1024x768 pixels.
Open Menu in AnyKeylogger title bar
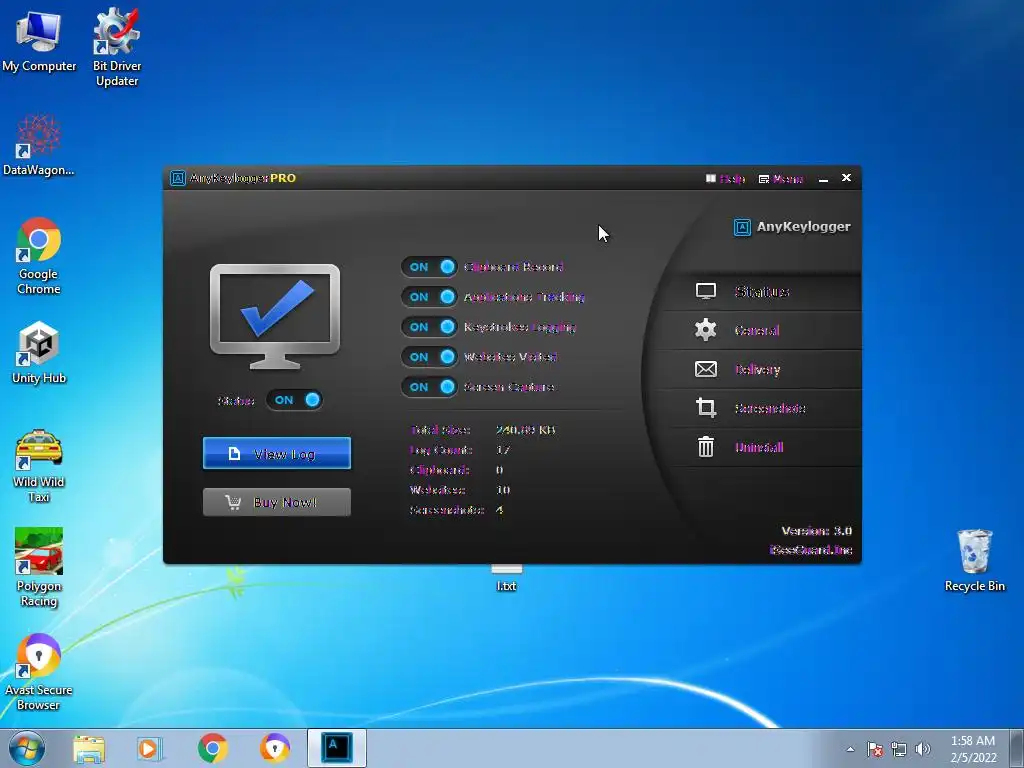pyautogui.click(x=780, y=178)
